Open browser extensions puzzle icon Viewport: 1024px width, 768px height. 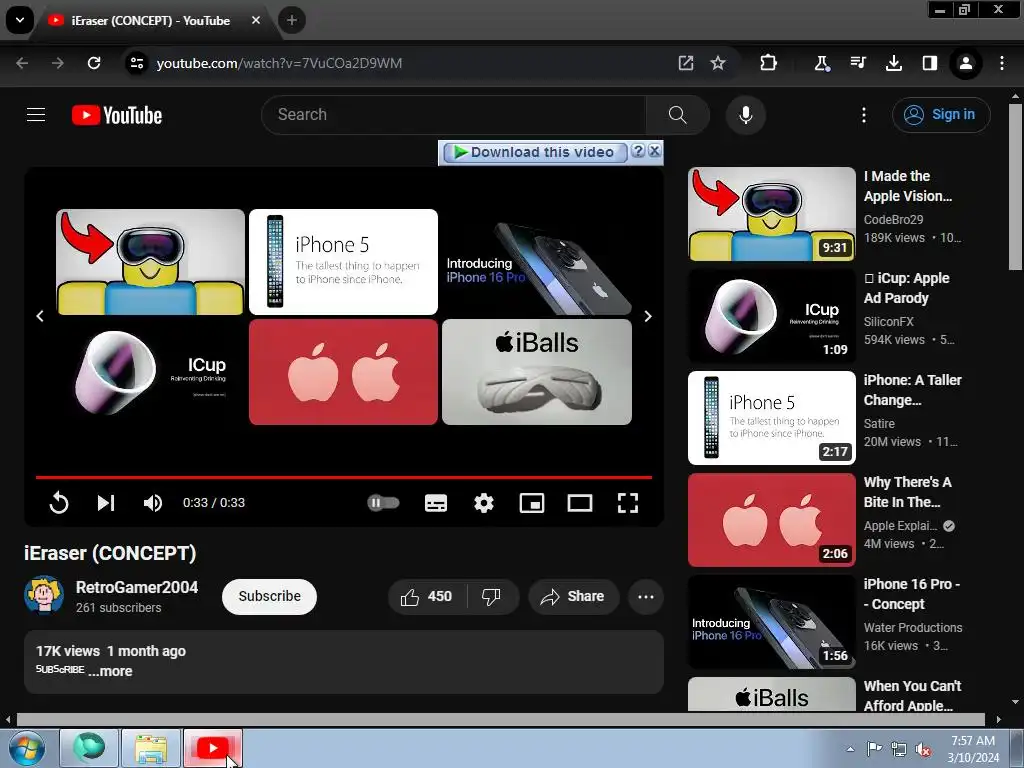coord(769,63)
